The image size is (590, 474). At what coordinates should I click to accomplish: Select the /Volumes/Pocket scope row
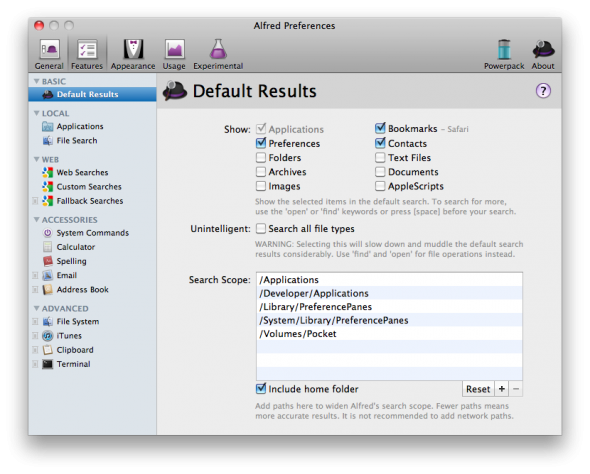pos(389,334)
